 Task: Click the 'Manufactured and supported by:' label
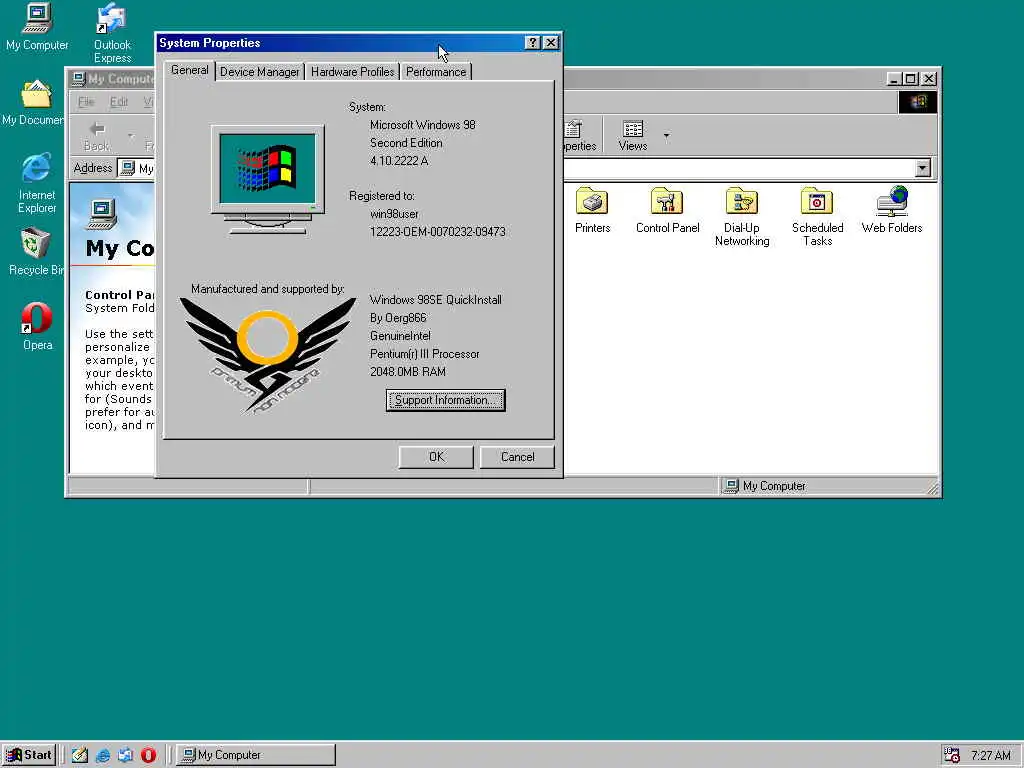[x=267, y=289]
